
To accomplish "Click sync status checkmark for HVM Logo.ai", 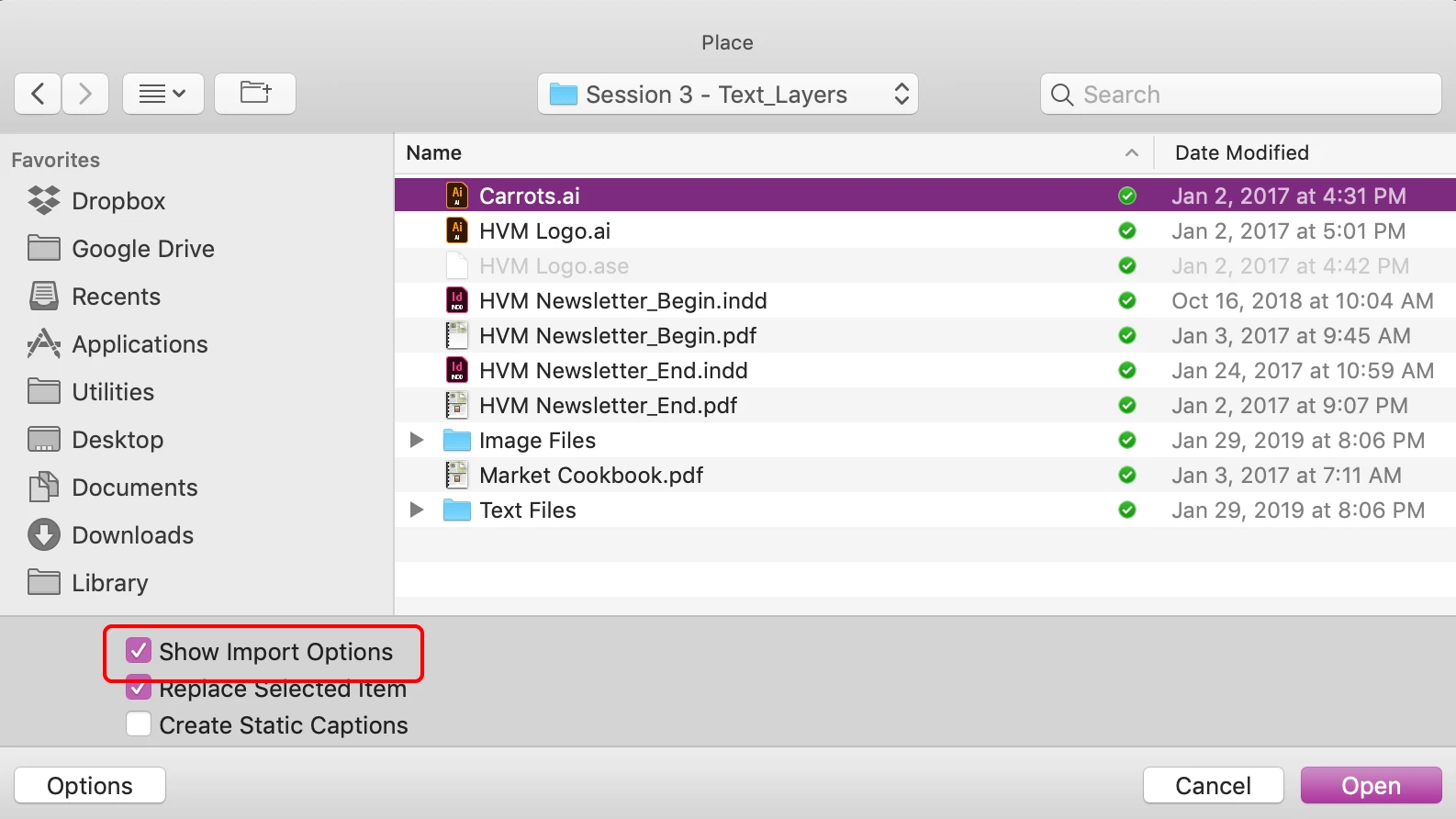I will pyautogui.click(x=1127, y=230).
